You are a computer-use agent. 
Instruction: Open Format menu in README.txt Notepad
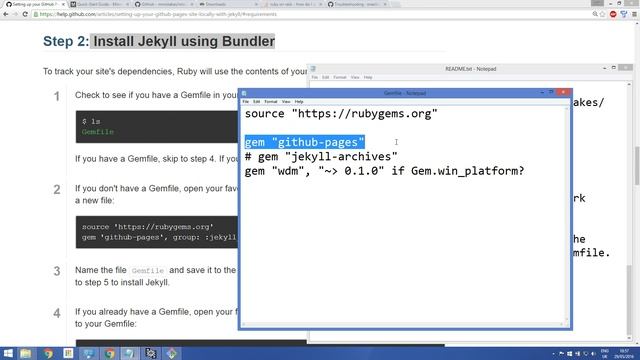coord(340,77)
